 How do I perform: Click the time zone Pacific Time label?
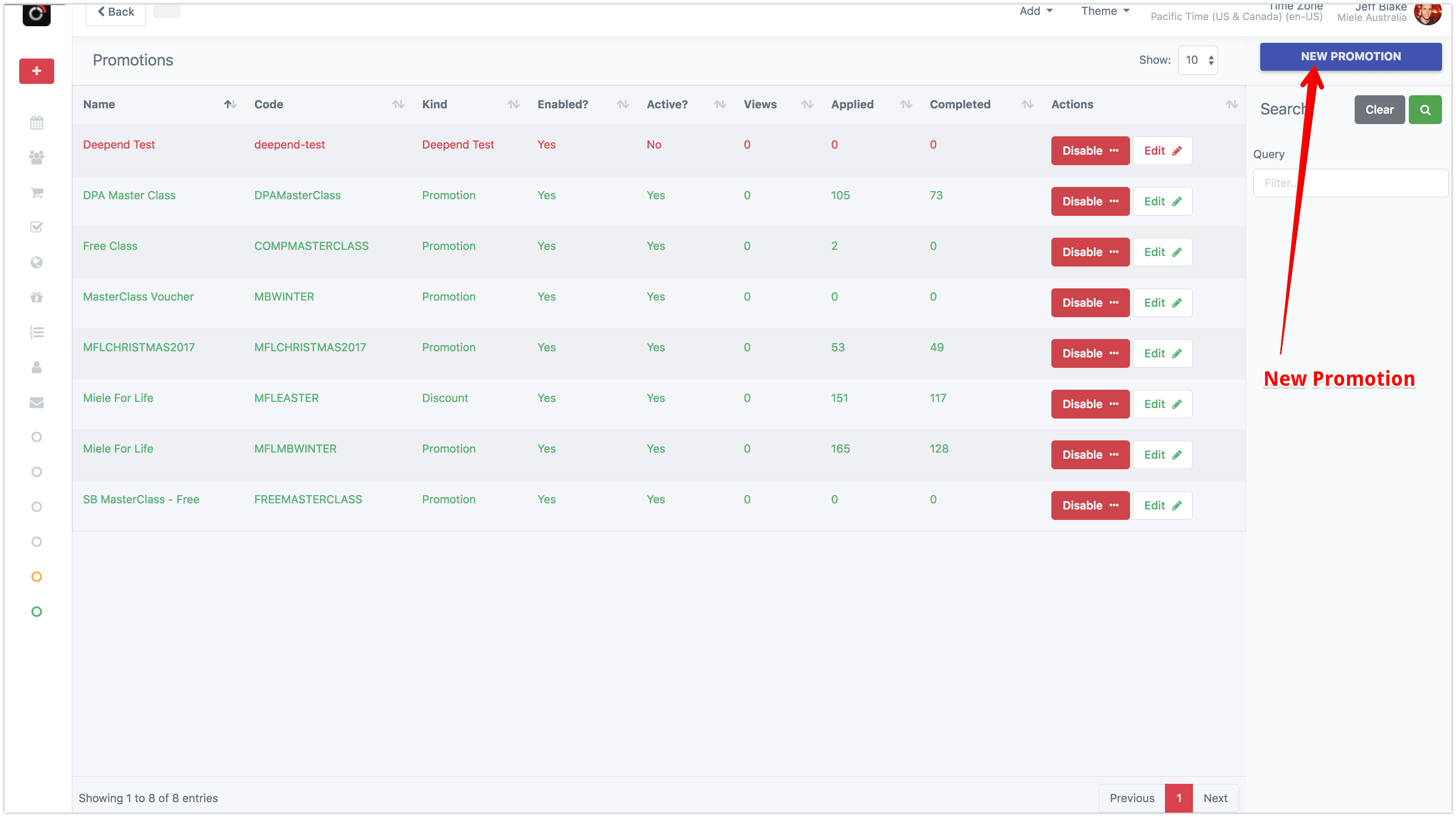[x=1236, y=17]
